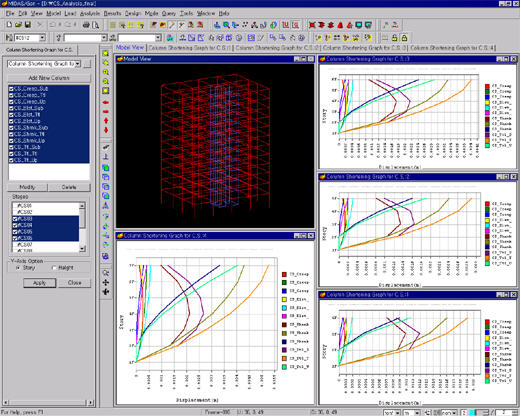The height and width of the screenshot is (417, 521).
Task: Open the Print Preview toolbar icon
Action: pyautogui.click(x=95, y=25)
